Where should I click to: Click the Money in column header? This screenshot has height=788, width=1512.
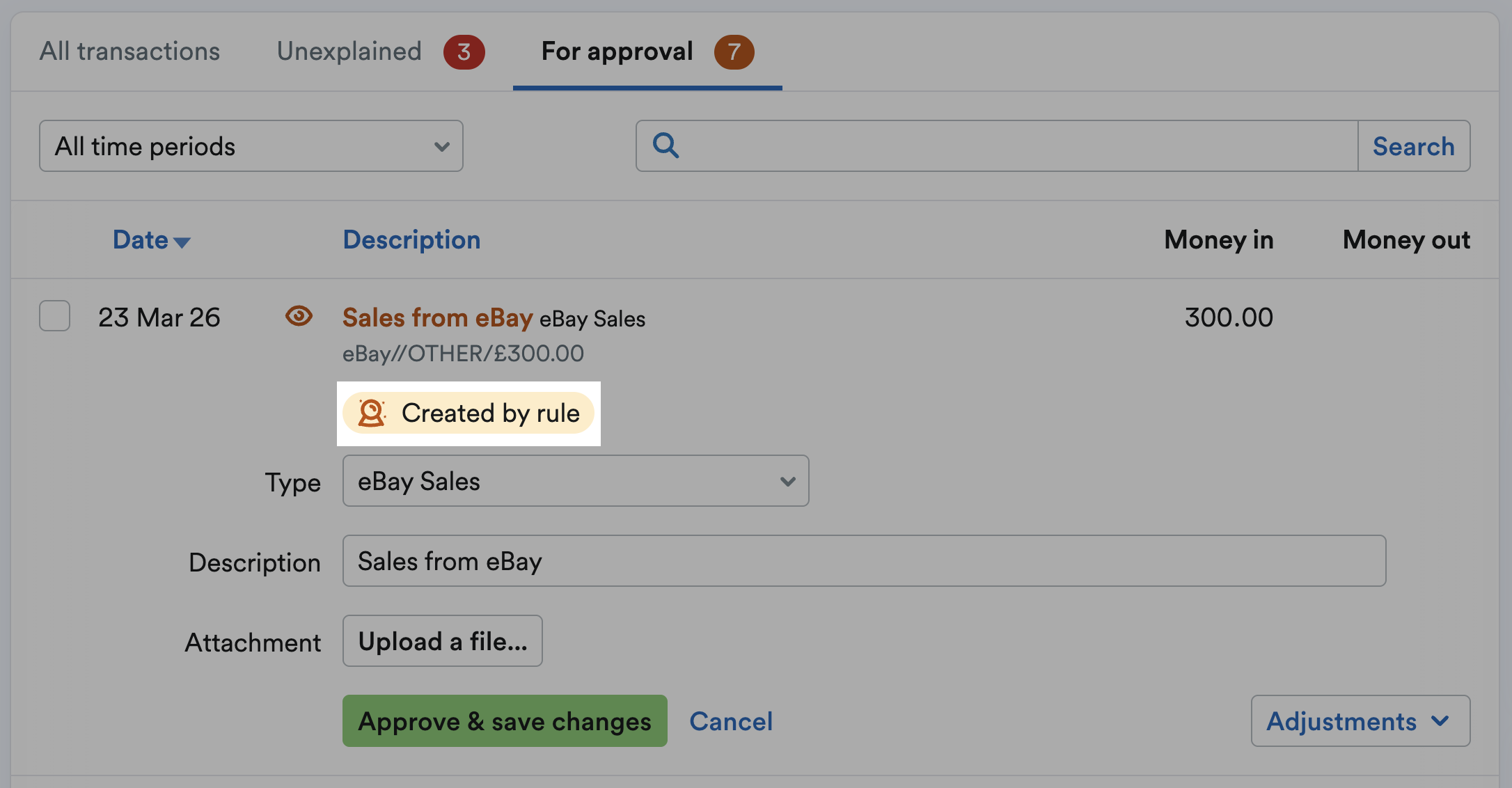point(1219,240)
